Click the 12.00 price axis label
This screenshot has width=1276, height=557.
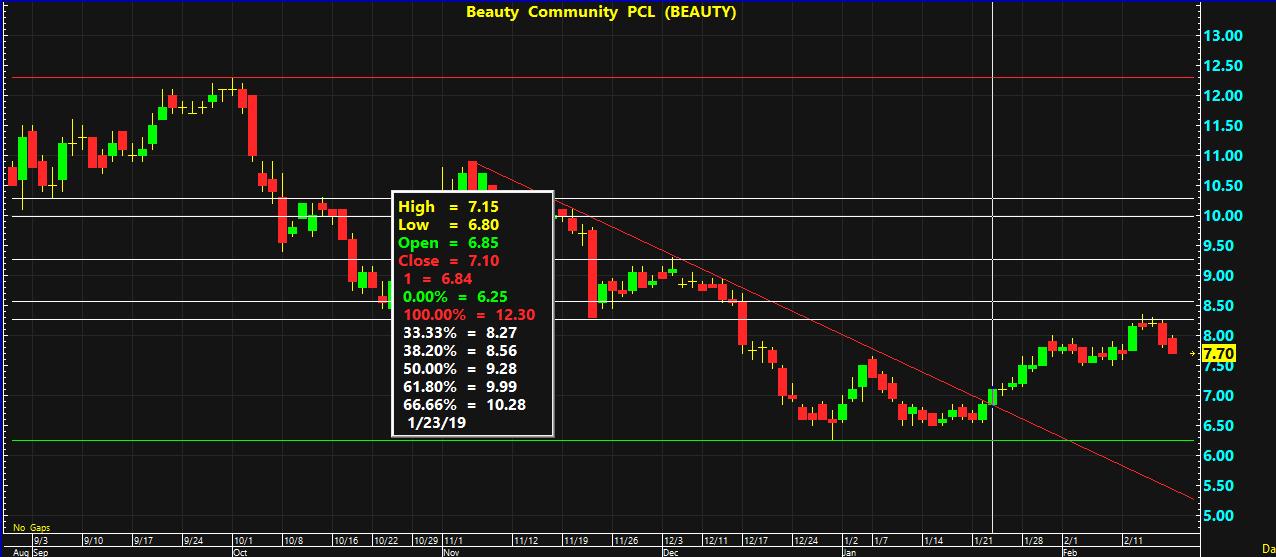pyautogui.click(x=1224, y=96)
